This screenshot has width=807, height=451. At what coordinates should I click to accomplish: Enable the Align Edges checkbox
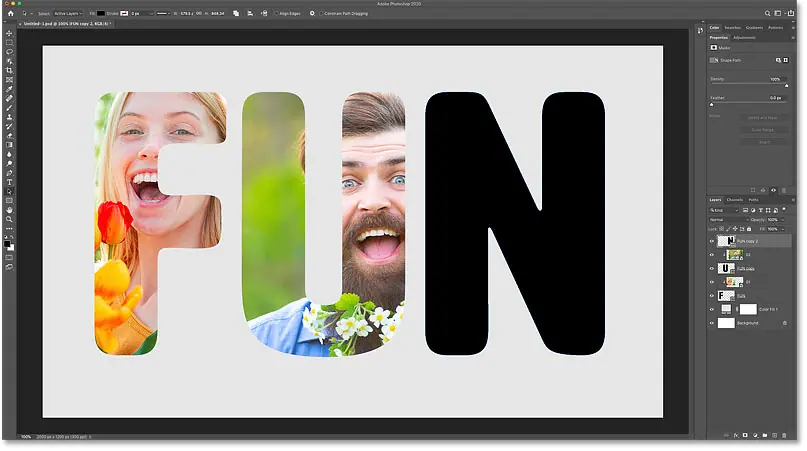(x=276, y=13)
